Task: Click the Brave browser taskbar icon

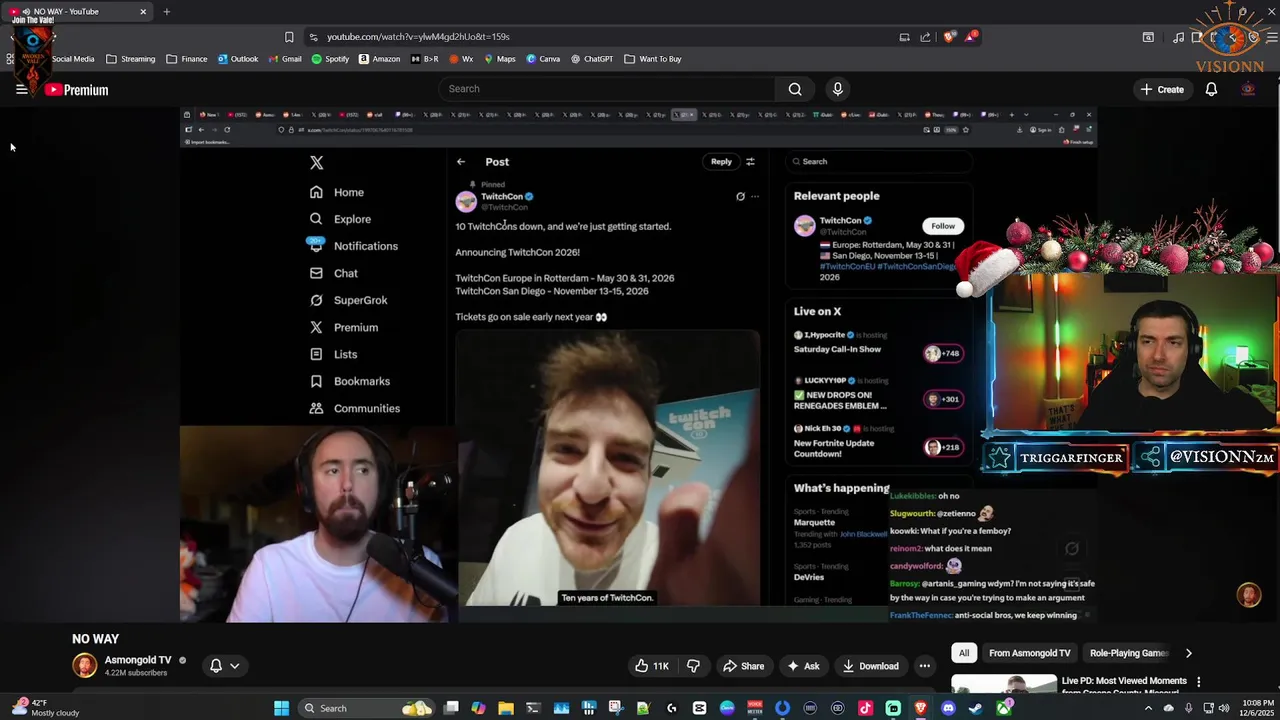Action: click(920, 708)
